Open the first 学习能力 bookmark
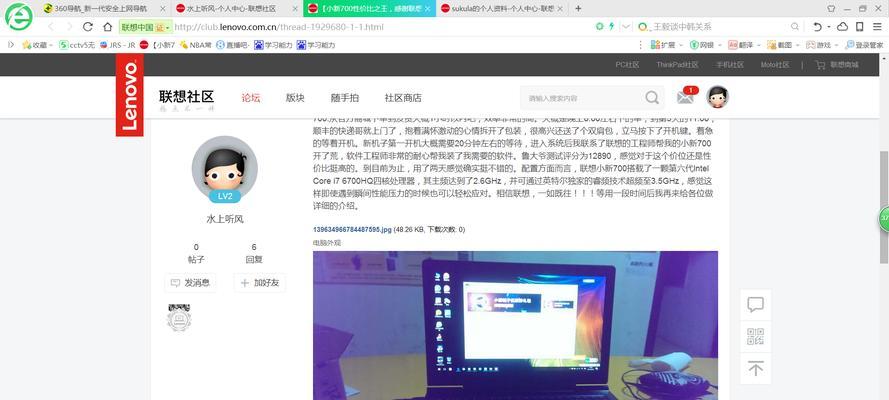 pos(273,45)
